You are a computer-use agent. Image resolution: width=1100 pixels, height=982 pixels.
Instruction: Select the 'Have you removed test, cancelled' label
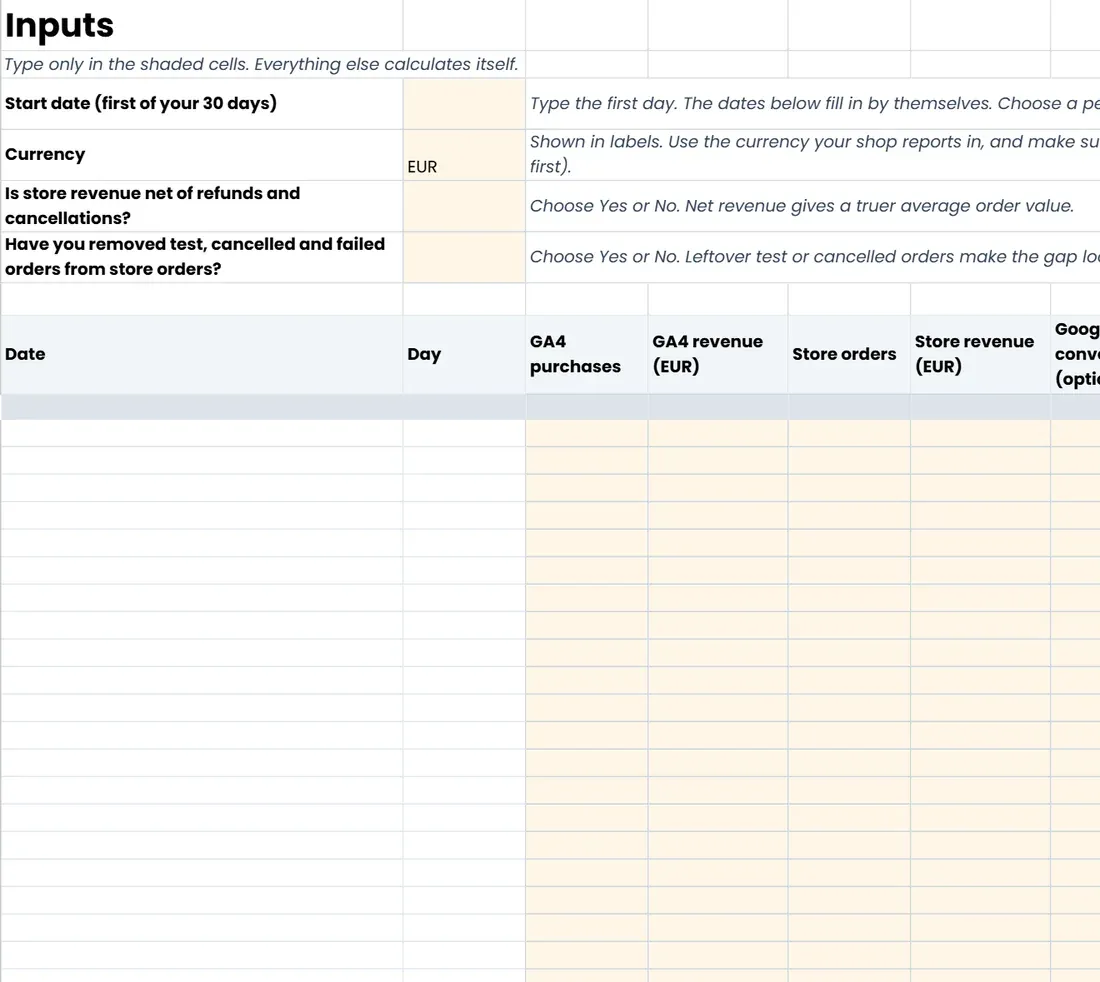click(194, 257)
